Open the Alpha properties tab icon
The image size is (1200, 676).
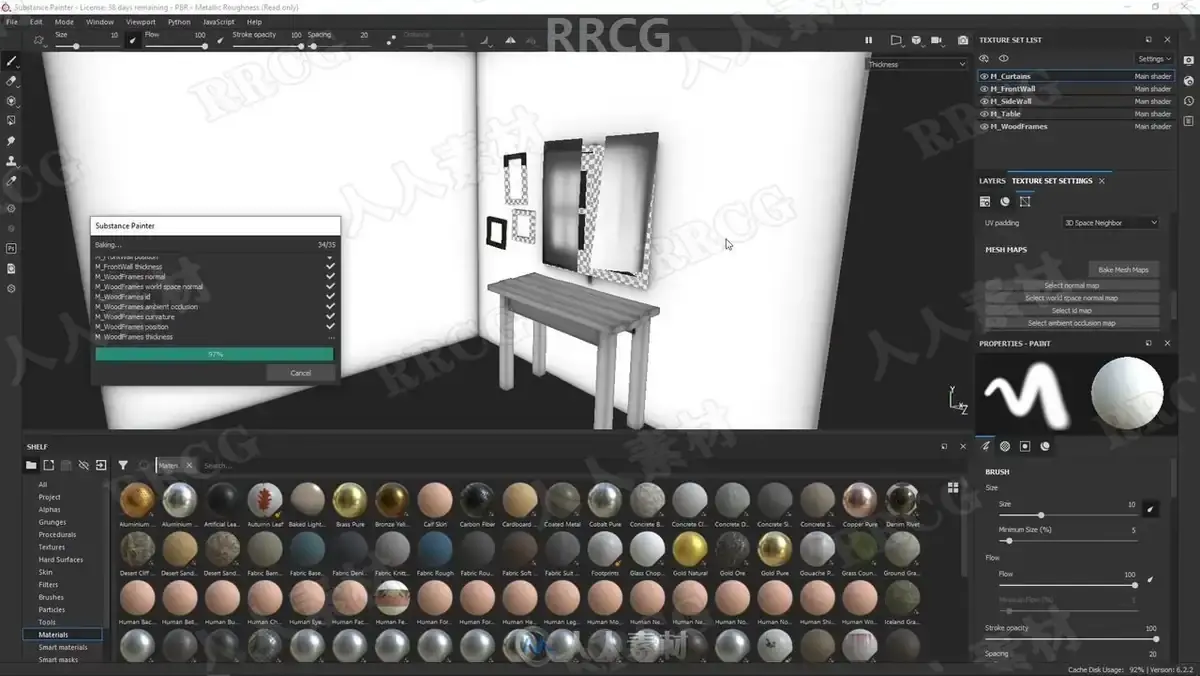[x=1005, y=446]
